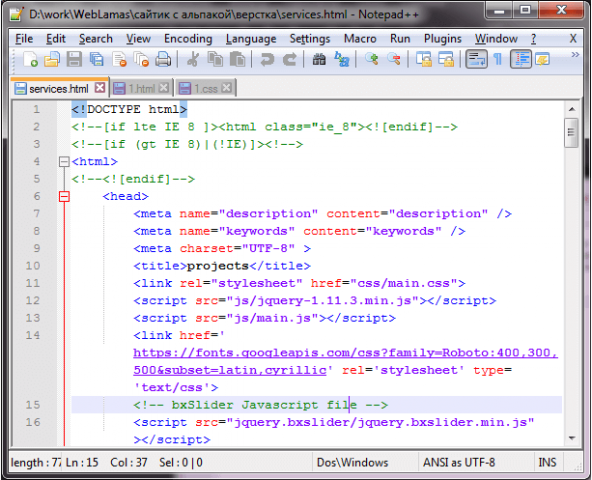This screenshot has width=592, height=480.
Task: Open the Encoding menu
Action: click(x=188, y=39)
